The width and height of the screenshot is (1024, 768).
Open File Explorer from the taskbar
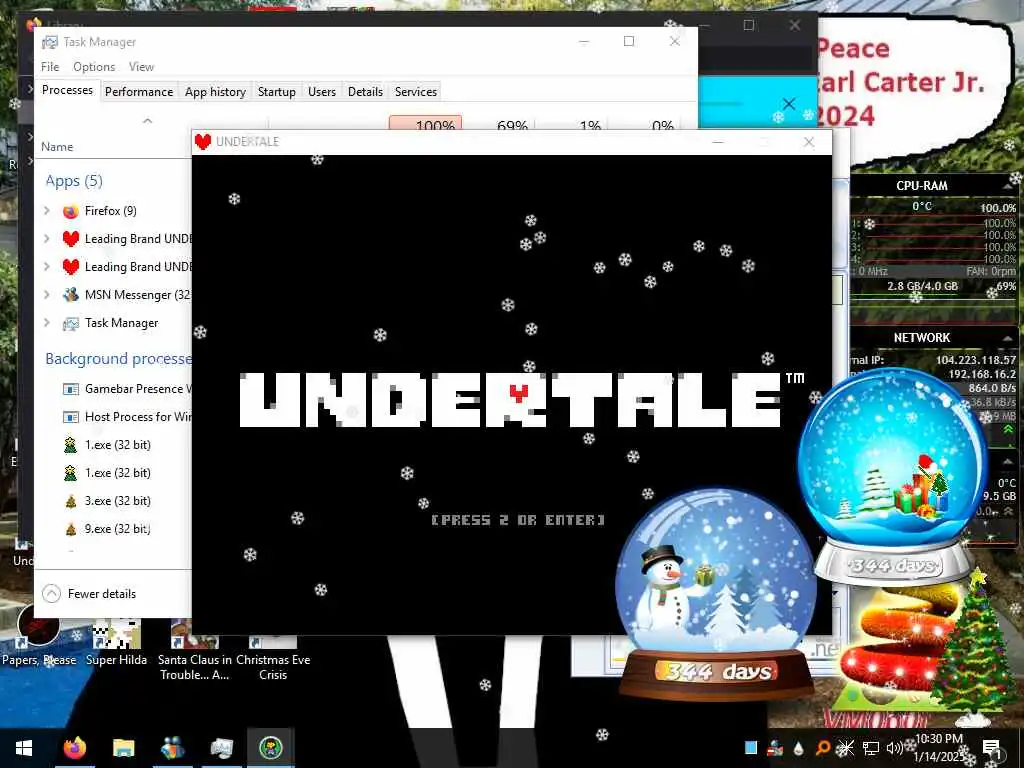(123, 748)
